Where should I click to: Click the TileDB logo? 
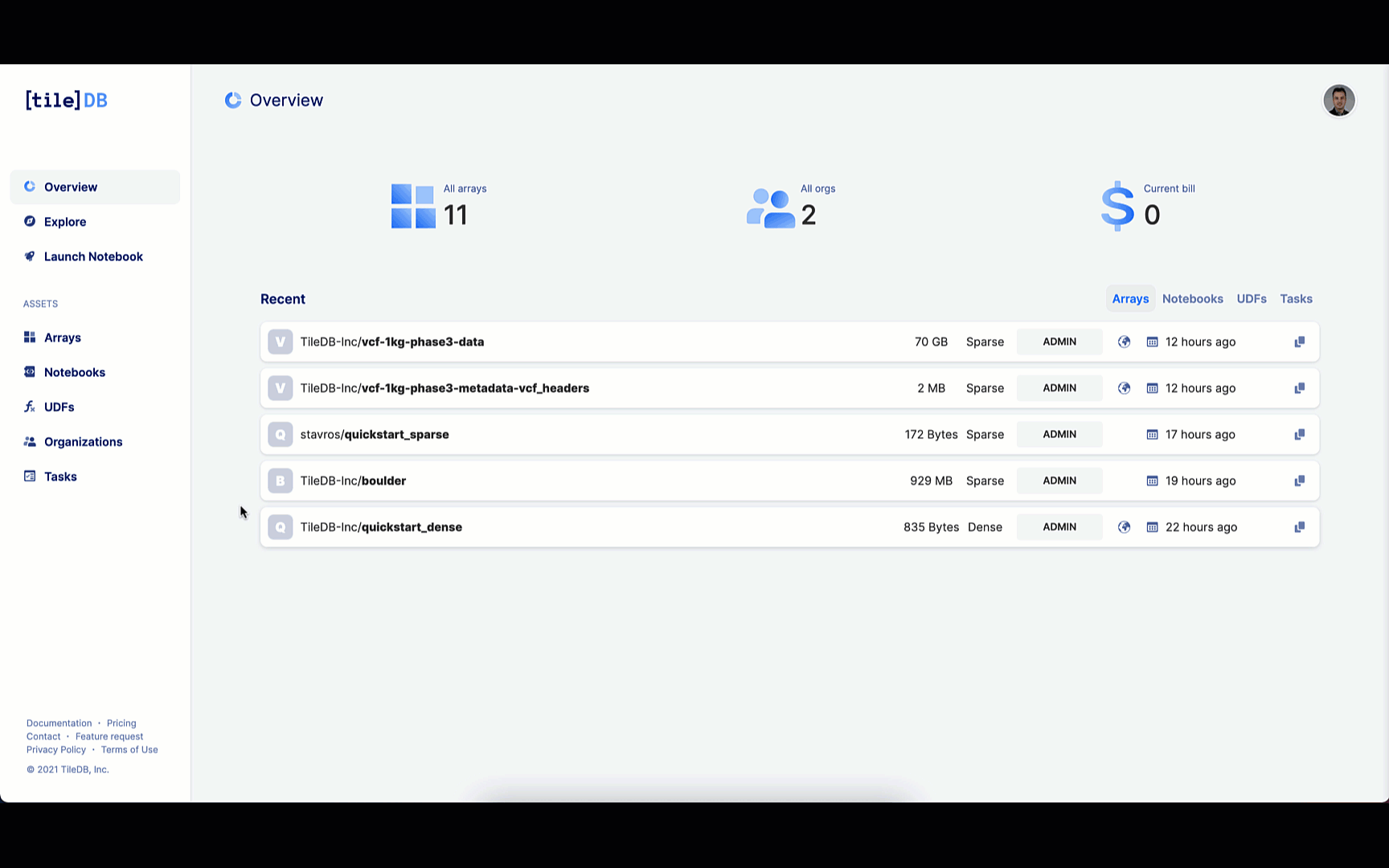pyautogui.click(x=66, y=100)
